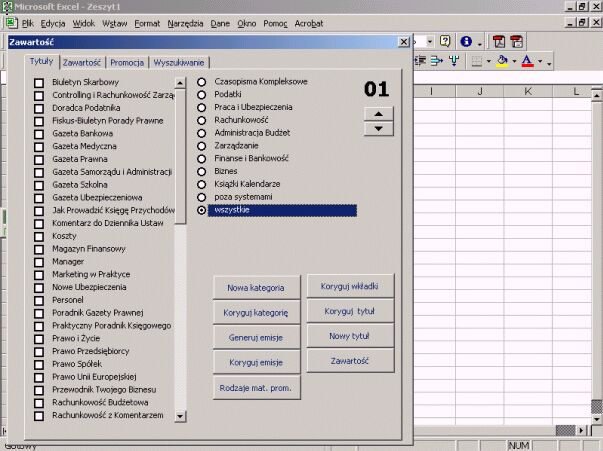Click the first Acrobat PDF convert icon
603x451 pixels.
tap(497, 42)
